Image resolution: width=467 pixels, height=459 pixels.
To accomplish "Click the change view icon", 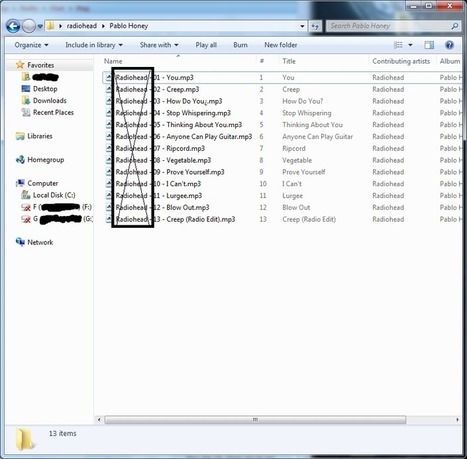I will pyautogui.click(x=398, y=45).
